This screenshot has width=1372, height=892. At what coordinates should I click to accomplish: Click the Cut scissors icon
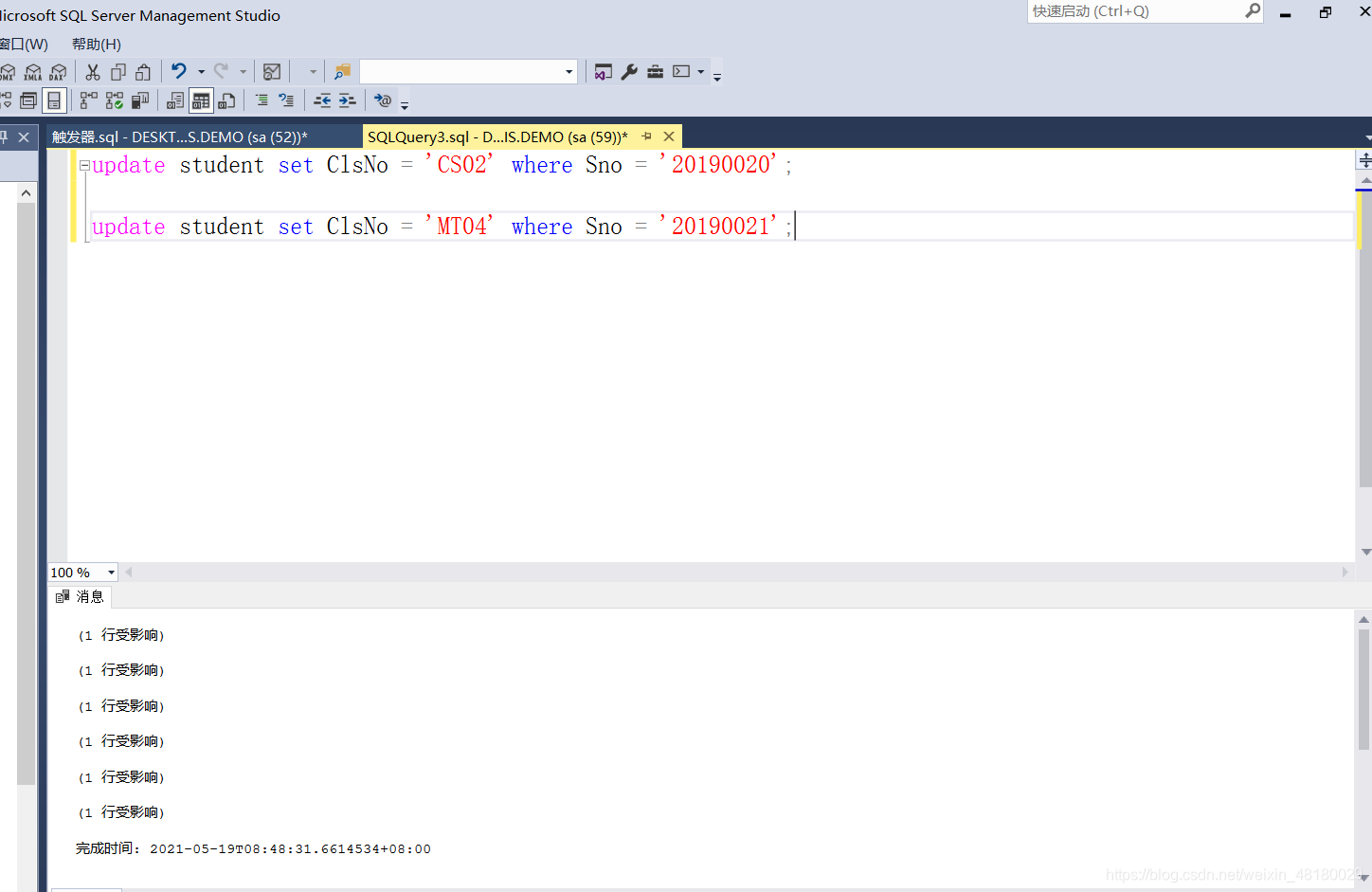[93, 72]
